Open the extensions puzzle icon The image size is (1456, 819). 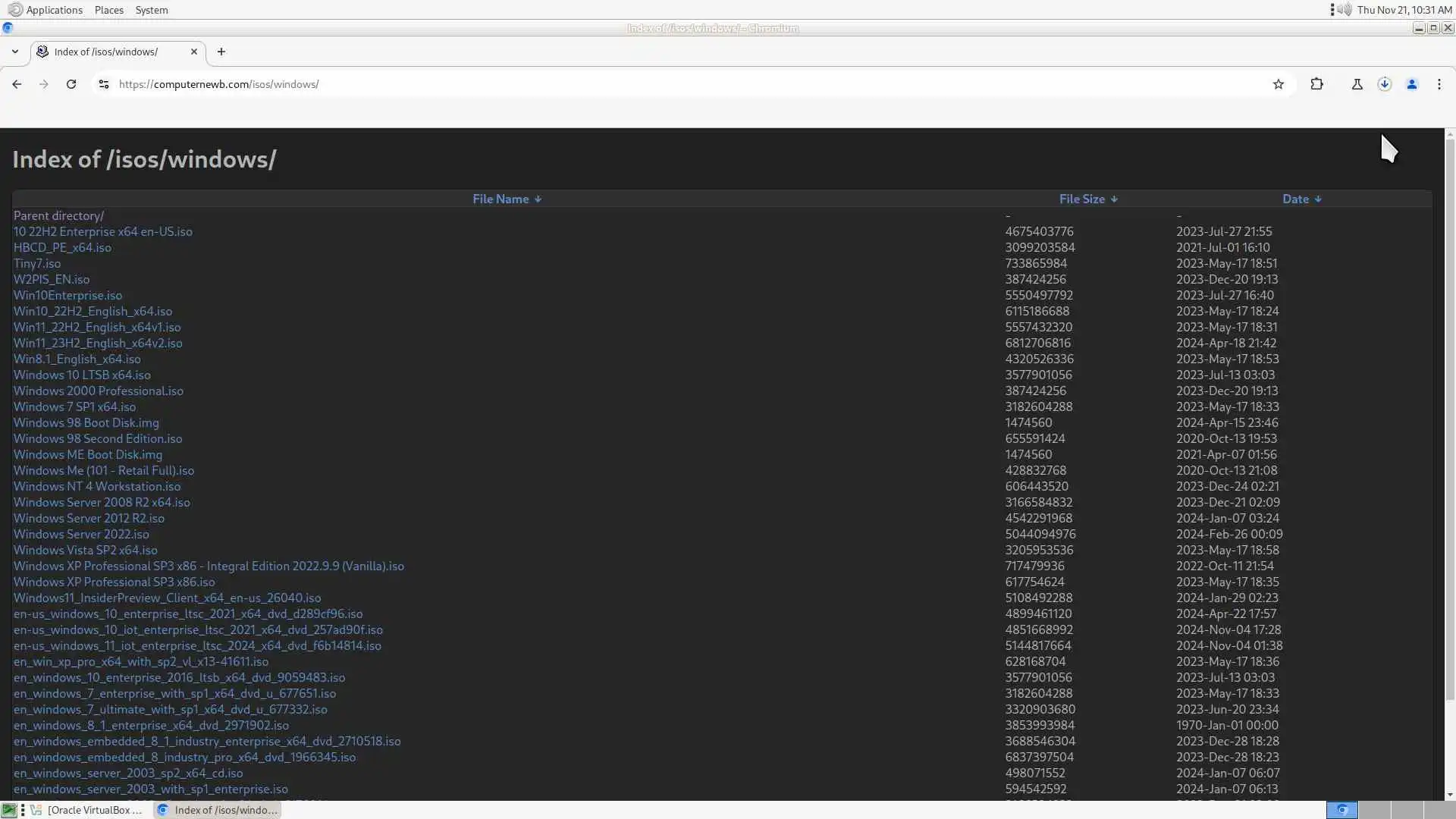(1317, 84)
